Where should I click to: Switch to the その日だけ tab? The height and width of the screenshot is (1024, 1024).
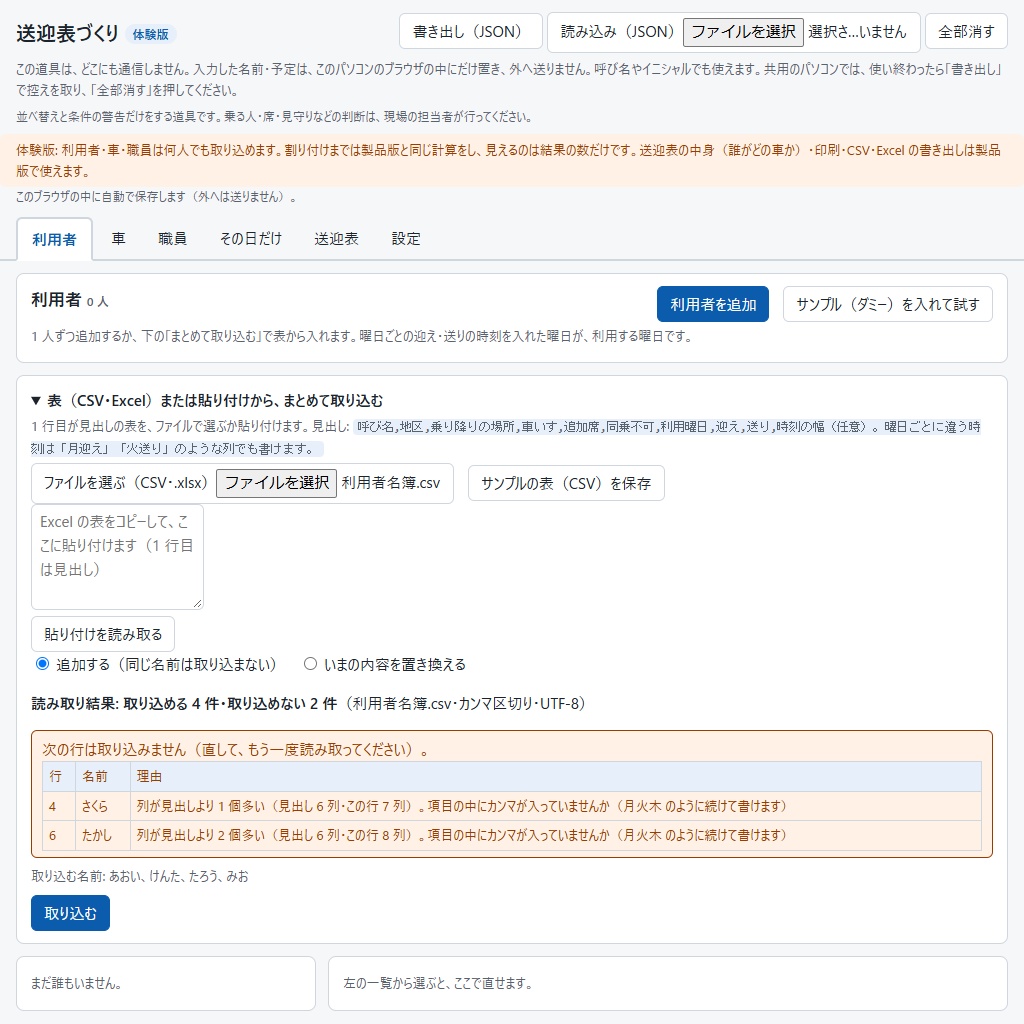(x=251, y=238)
